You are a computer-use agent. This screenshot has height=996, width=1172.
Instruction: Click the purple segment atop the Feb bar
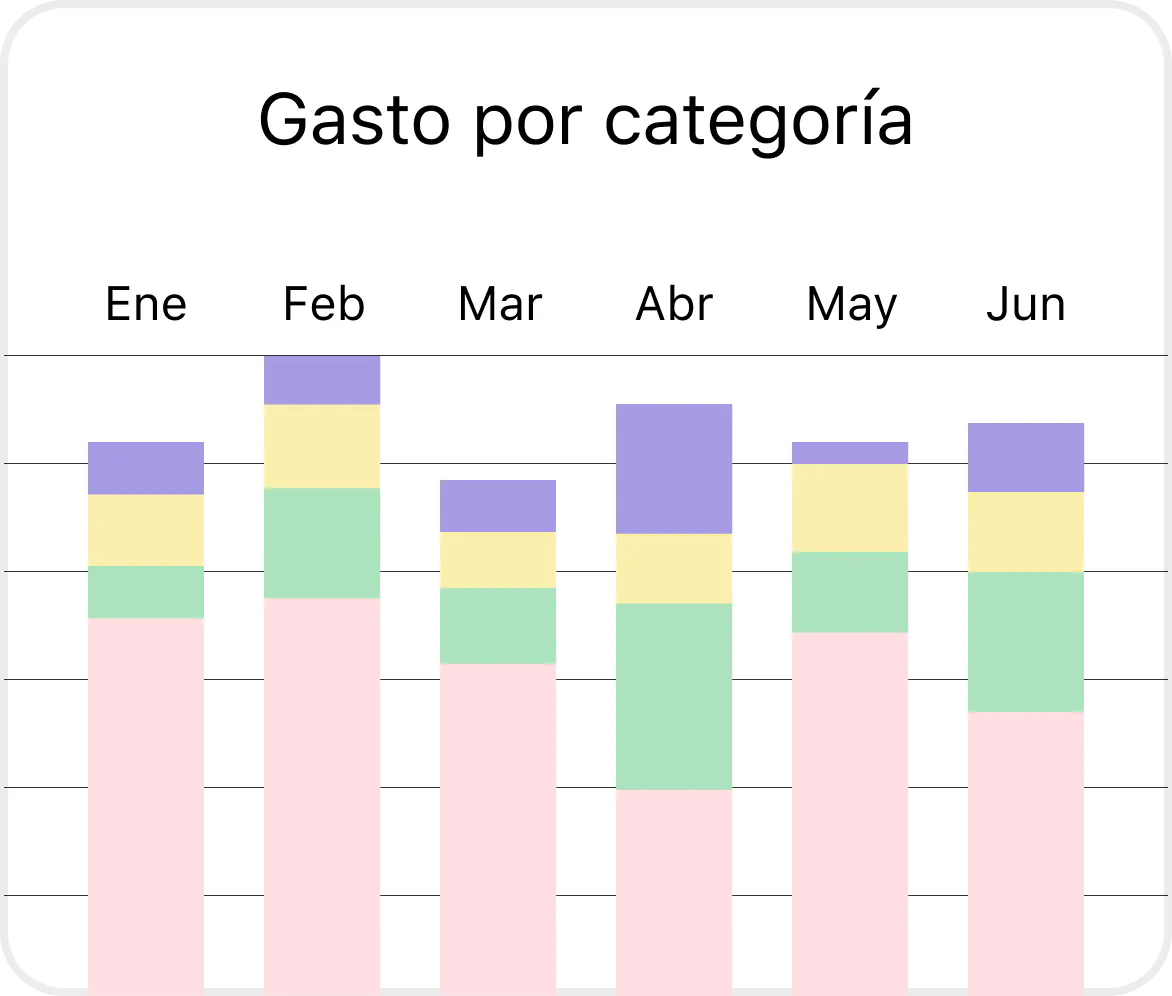click(x=322, y=380)
